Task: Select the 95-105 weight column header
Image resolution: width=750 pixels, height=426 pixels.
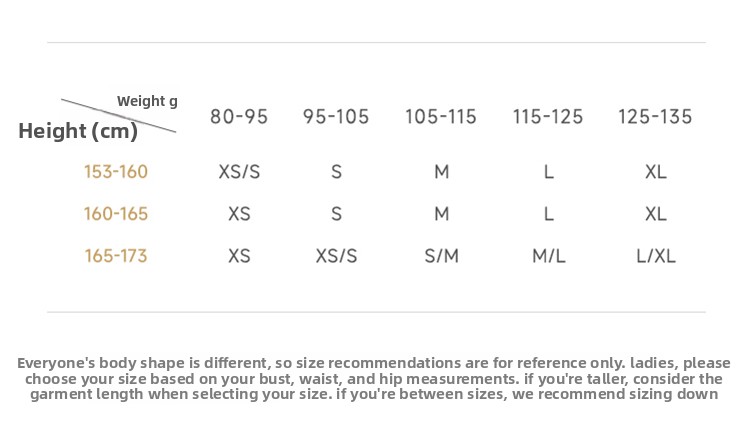Action: [x=336, y=117]
